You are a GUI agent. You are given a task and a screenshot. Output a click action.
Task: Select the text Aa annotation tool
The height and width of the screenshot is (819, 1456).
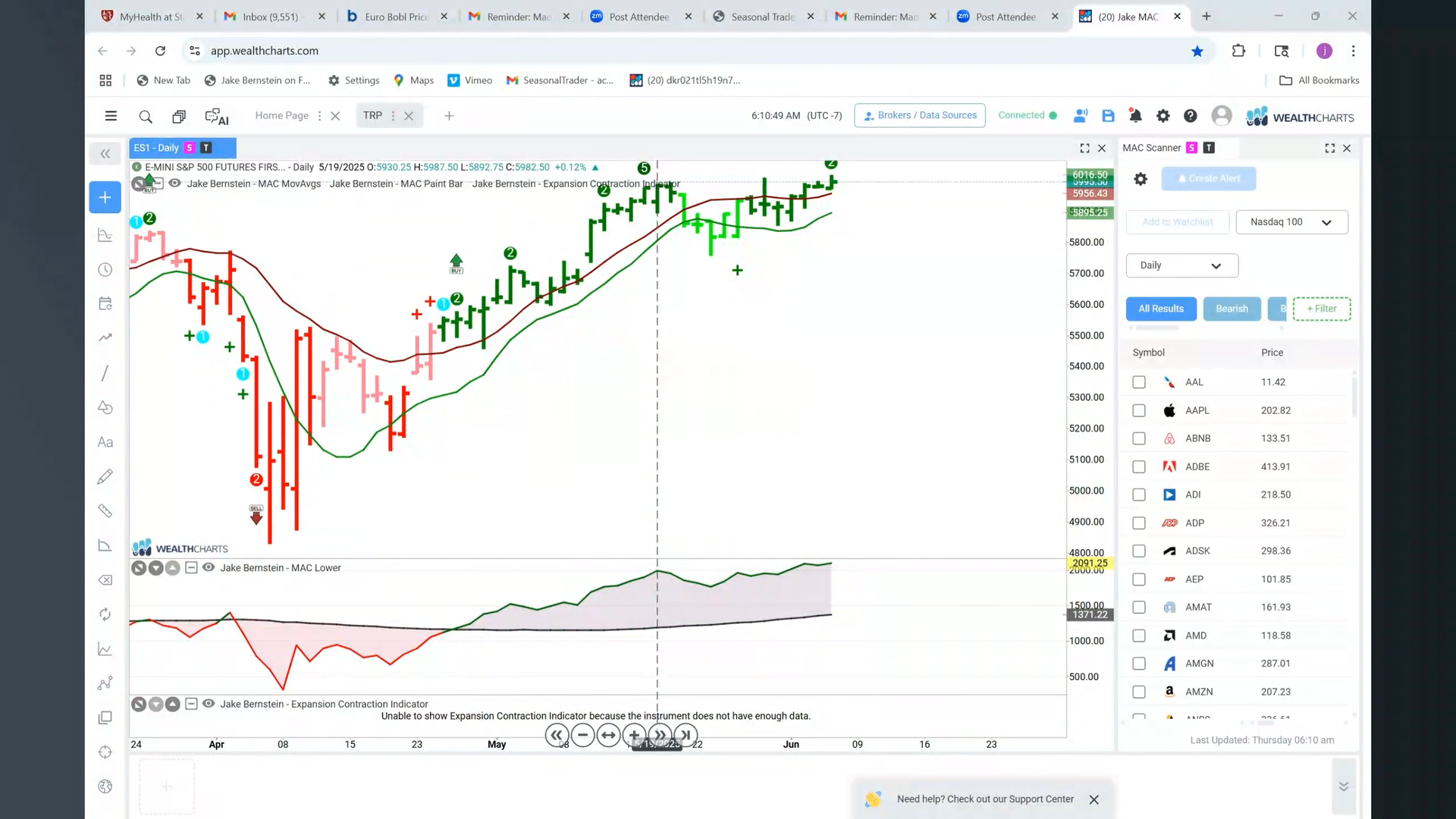tap(105, 442)
